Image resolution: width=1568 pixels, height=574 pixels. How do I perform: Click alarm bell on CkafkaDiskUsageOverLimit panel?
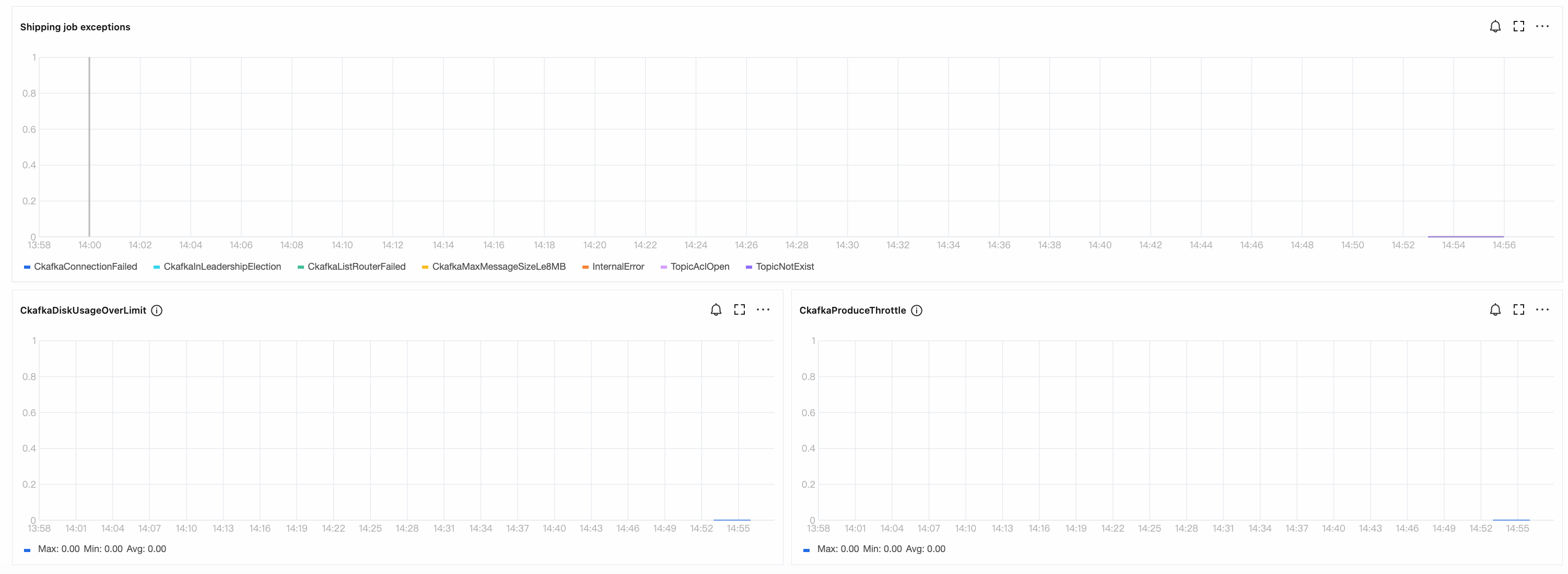pyautogui.click(x=716, y=309)
